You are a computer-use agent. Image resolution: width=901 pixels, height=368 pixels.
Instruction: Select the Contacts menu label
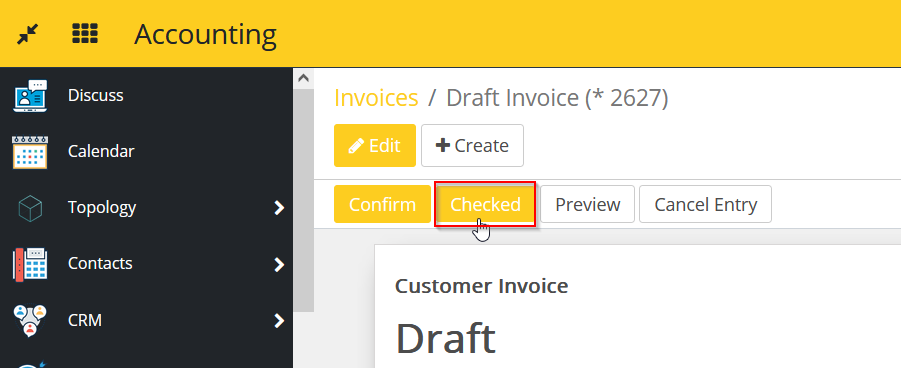pos(100,263)
